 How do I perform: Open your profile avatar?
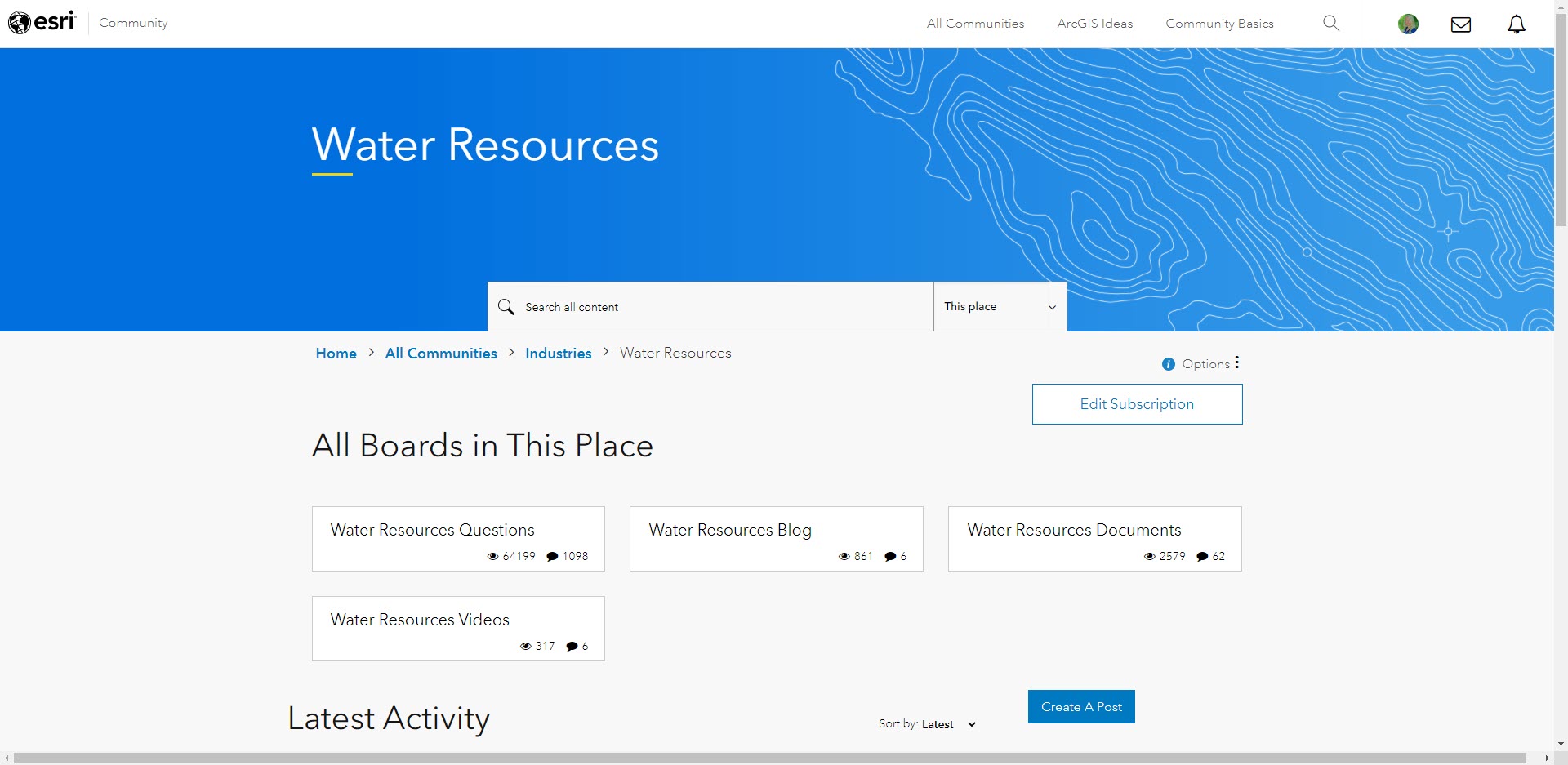pos(1407,24)
